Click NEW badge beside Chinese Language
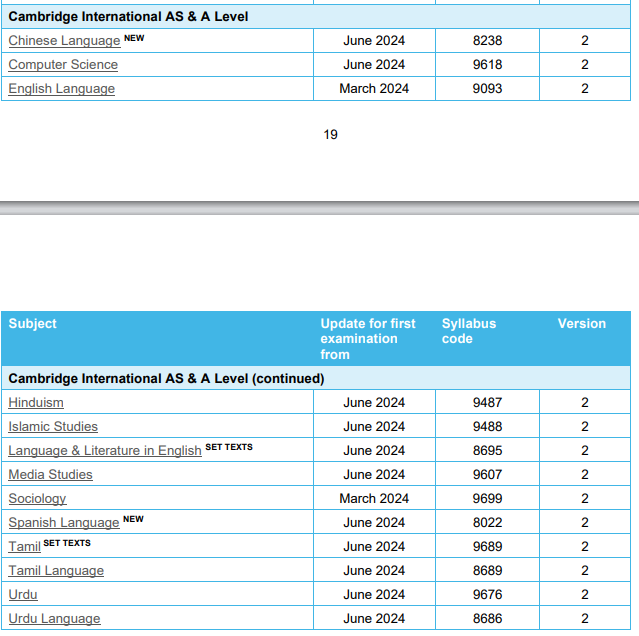The height and width of the screenshot is (636, 639). click(x=134, y=38)
